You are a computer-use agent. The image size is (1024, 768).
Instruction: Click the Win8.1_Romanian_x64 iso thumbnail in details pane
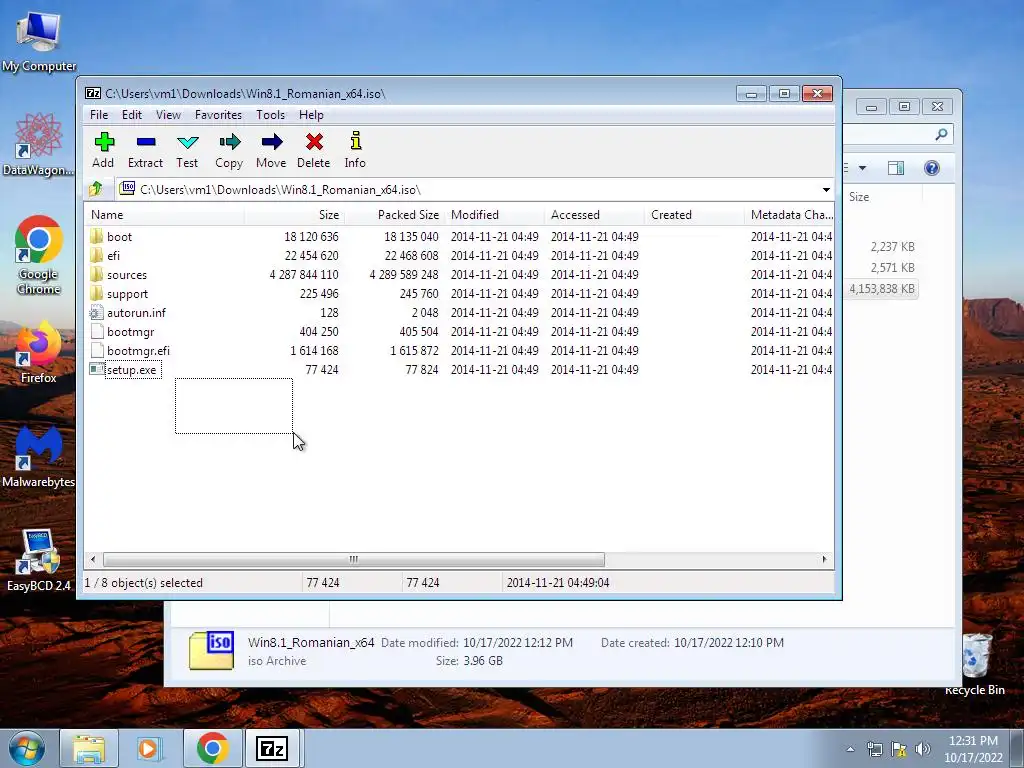[212, 650]
